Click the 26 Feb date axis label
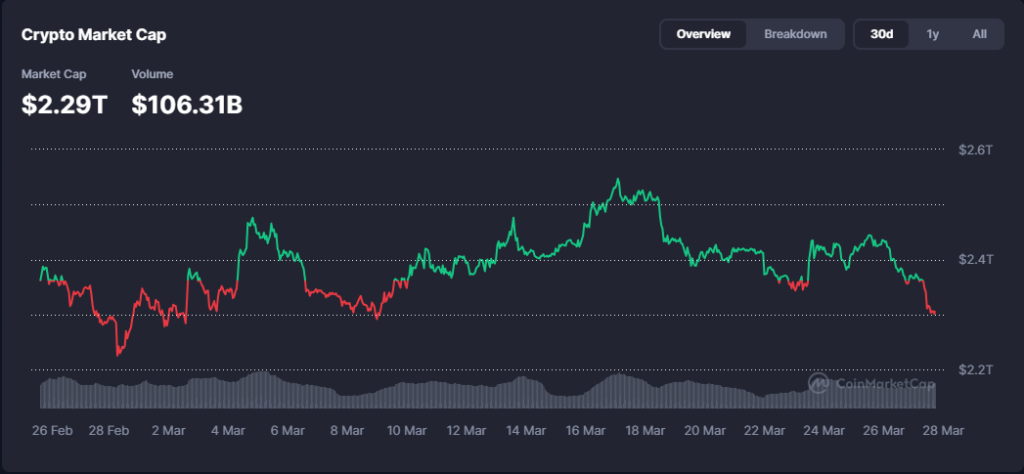1024x474 pixels. (x=52, y=430)
